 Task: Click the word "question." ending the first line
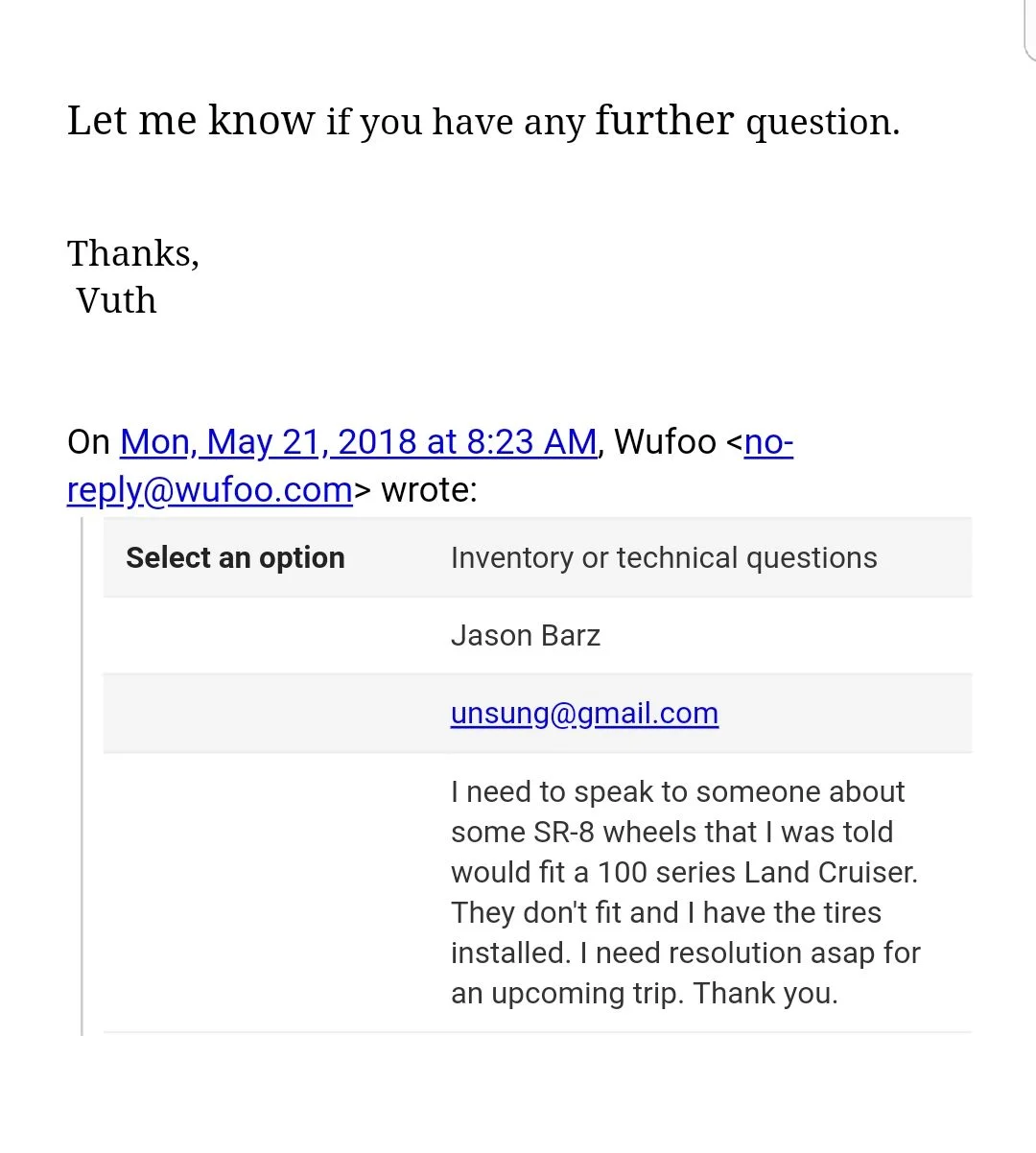click(x=822, y=122)
